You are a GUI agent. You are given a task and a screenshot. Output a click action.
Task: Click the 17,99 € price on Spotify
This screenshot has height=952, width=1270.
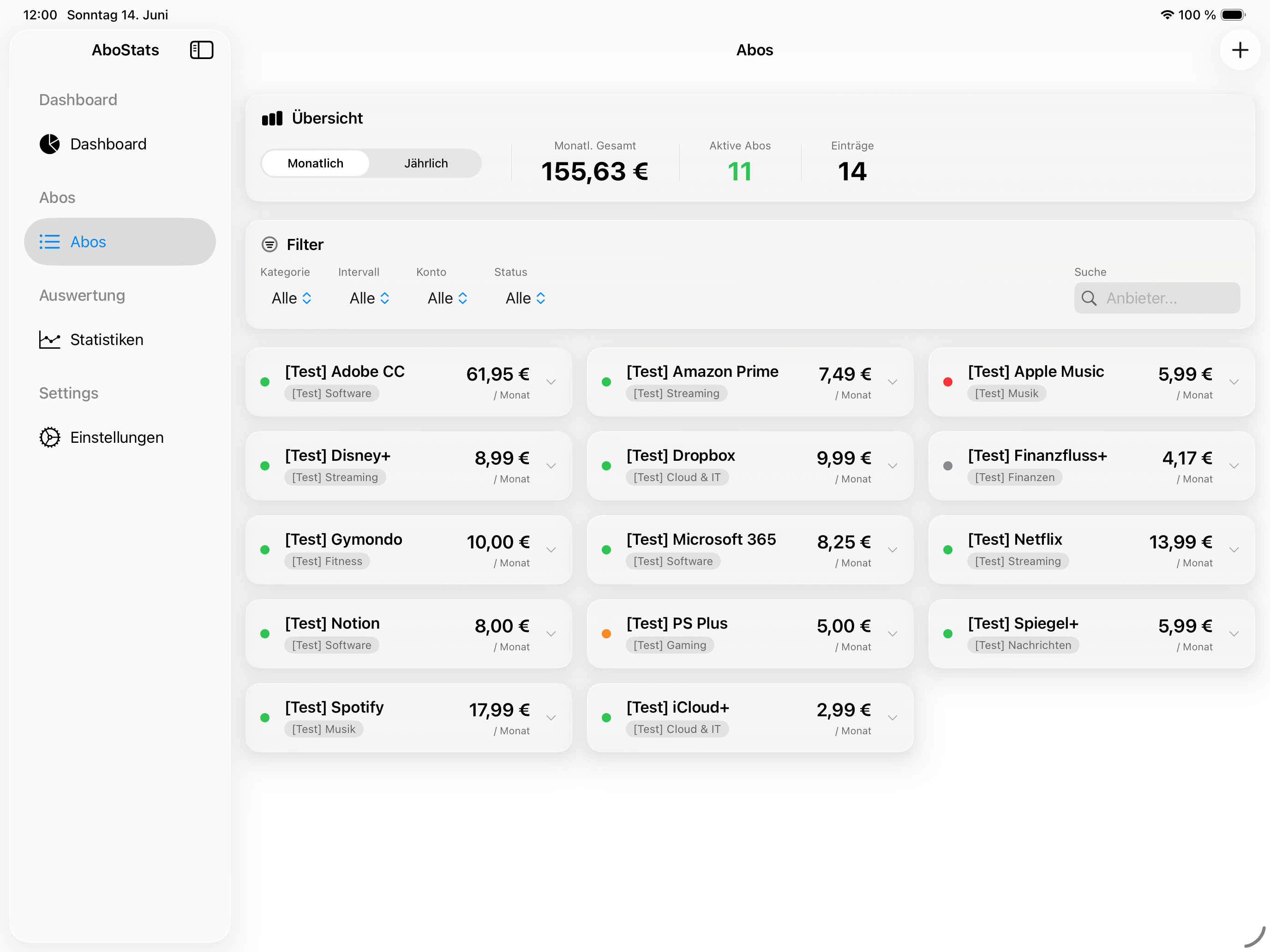499,710
